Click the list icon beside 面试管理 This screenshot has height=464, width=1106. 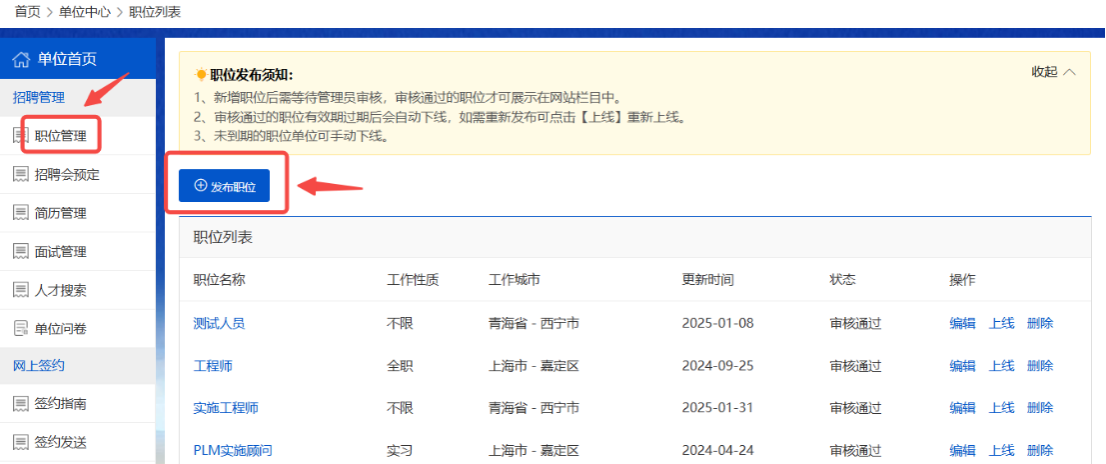pyautogui.click(x=20, y=252)
